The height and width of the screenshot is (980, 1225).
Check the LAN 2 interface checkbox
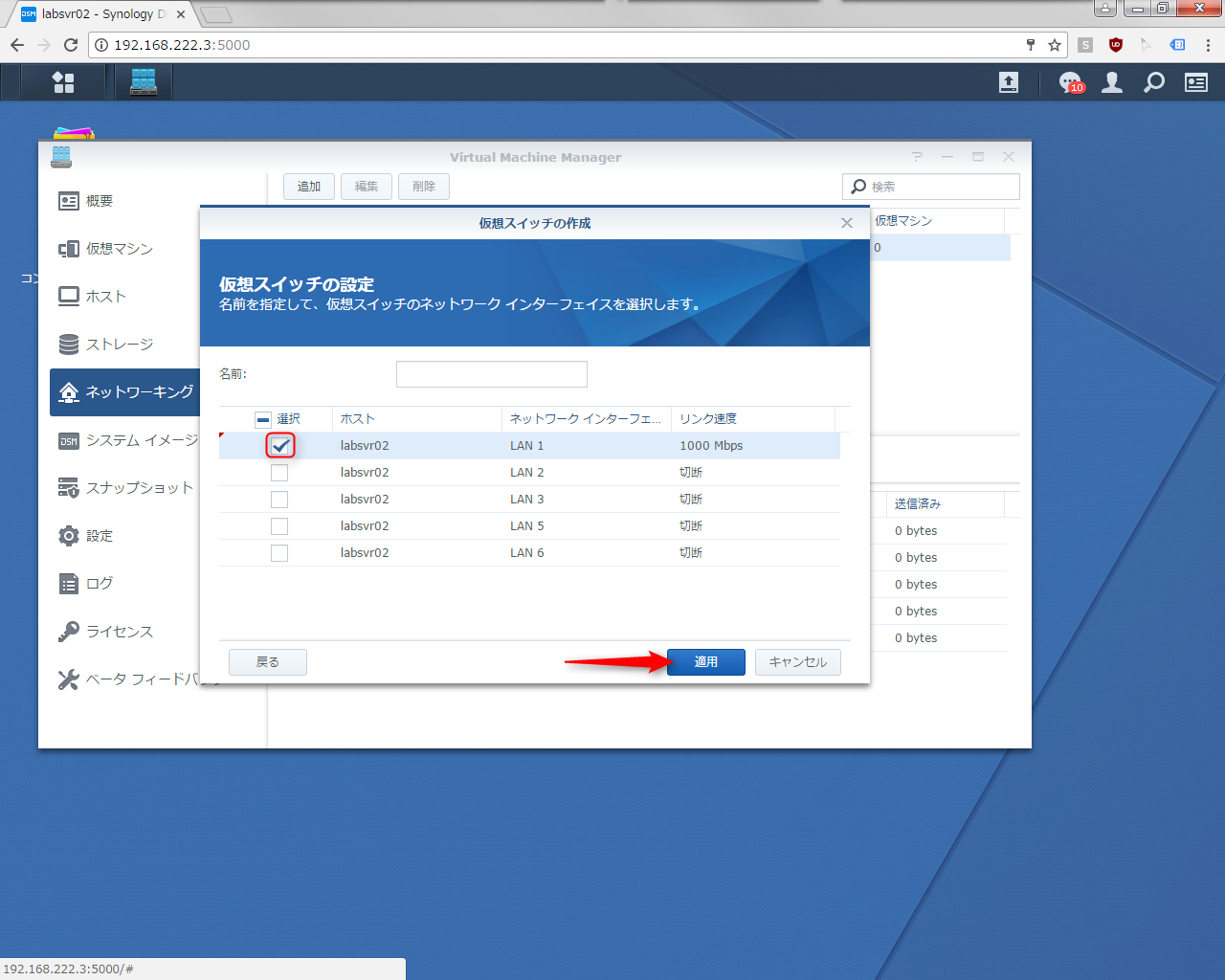tap(279, 473)
